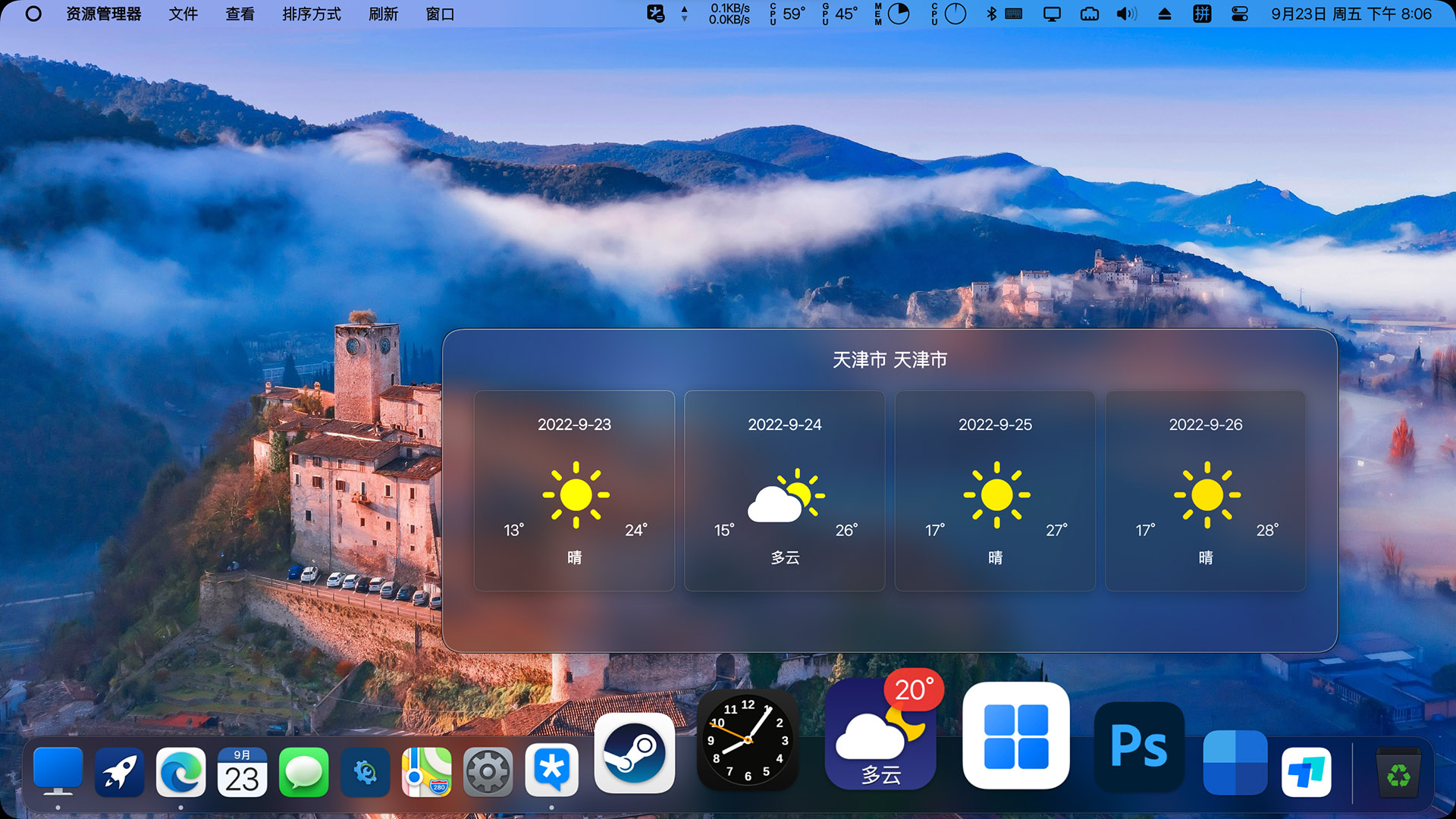Open Microsoft Edge from the dock
This screenshot has width=1456, height=819.
pos(180,772)
